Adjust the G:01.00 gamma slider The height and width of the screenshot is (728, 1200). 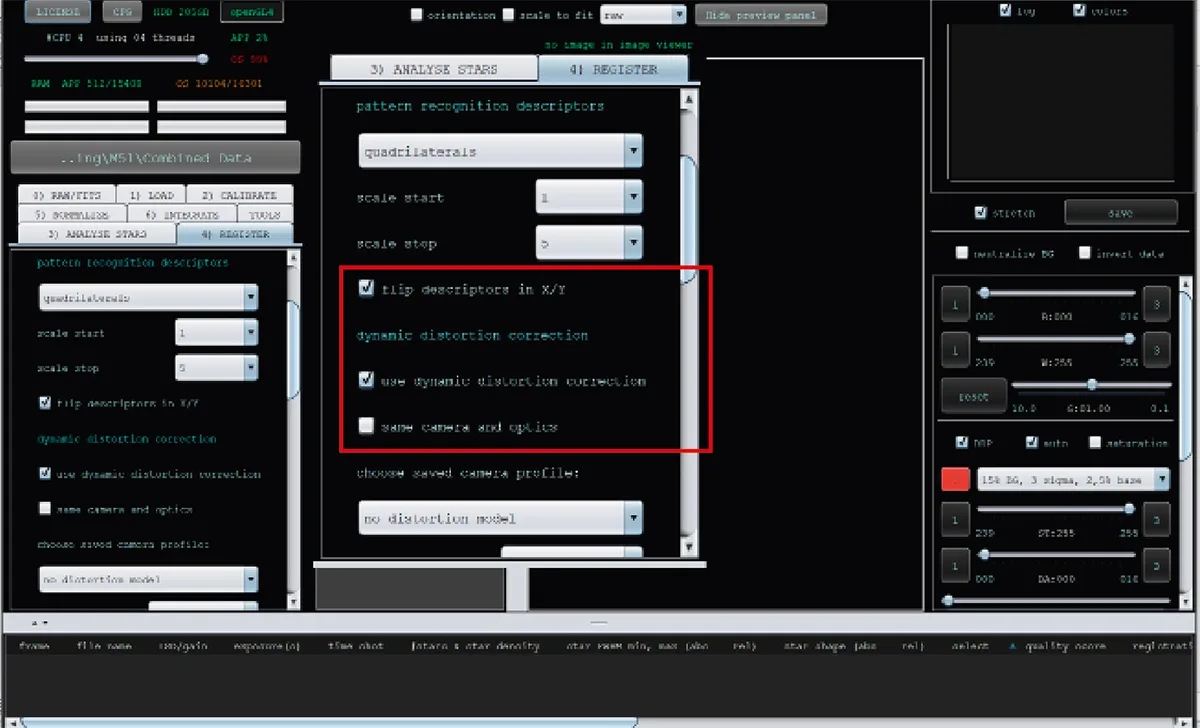[1091, 384]
